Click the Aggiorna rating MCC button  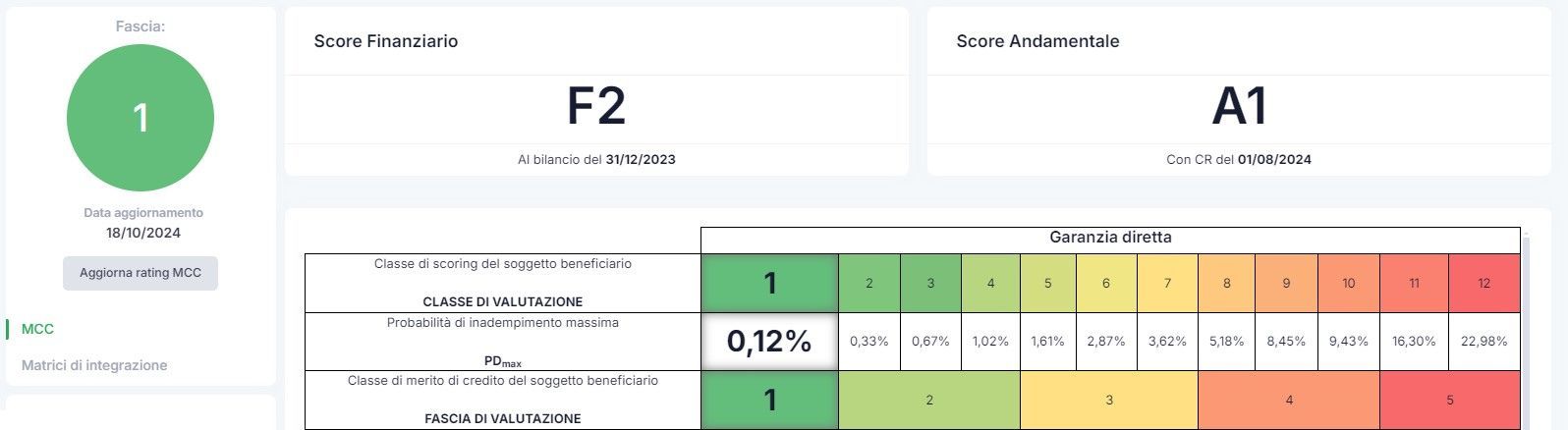pos(140,273)
